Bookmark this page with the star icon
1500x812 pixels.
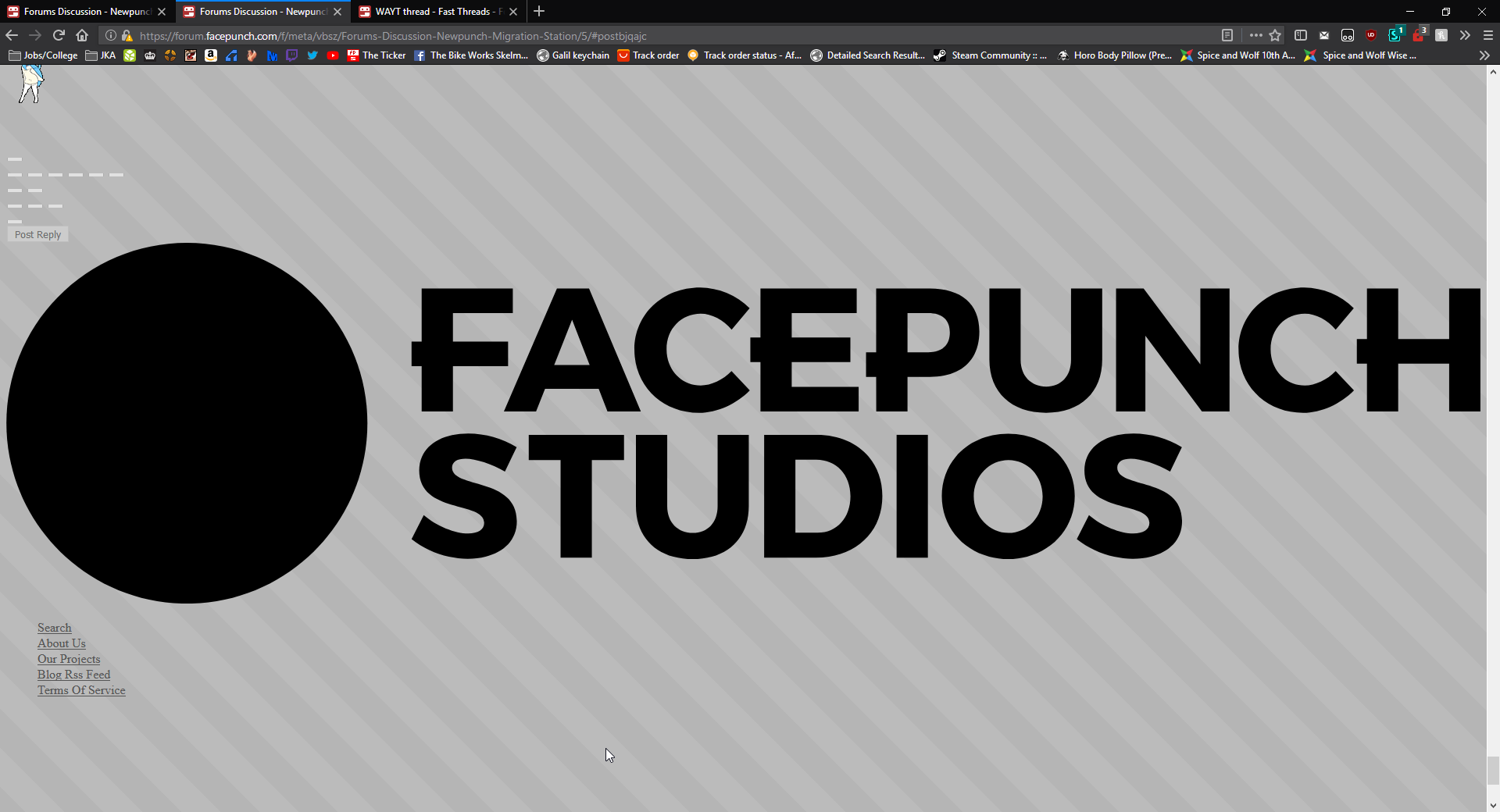pos(1275,35)
